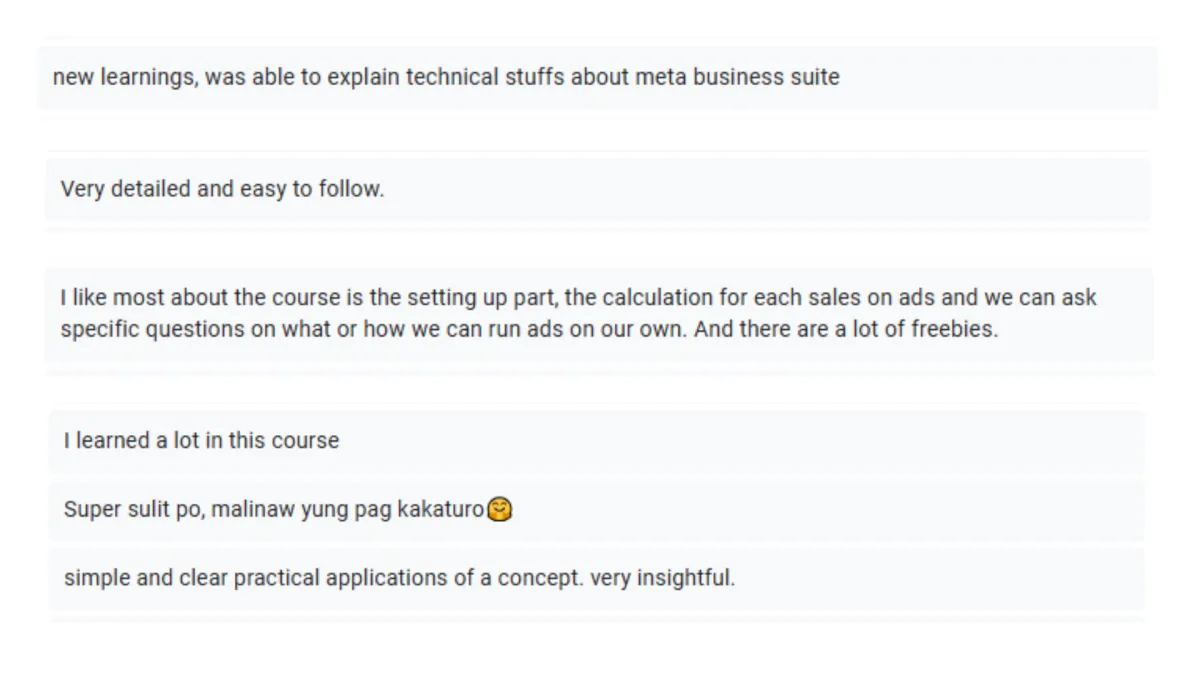Click the word 'kakaturo' before the emoji
Screen dimensions: 1200x675
[440, 510]
